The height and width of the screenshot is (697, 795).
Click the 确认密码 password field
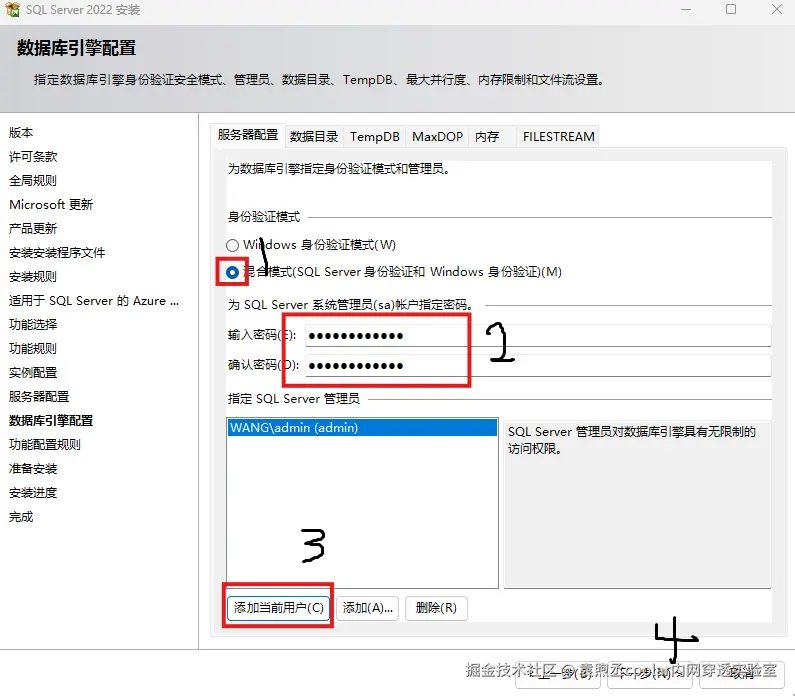pyautogui.click(x=538, y=365)
